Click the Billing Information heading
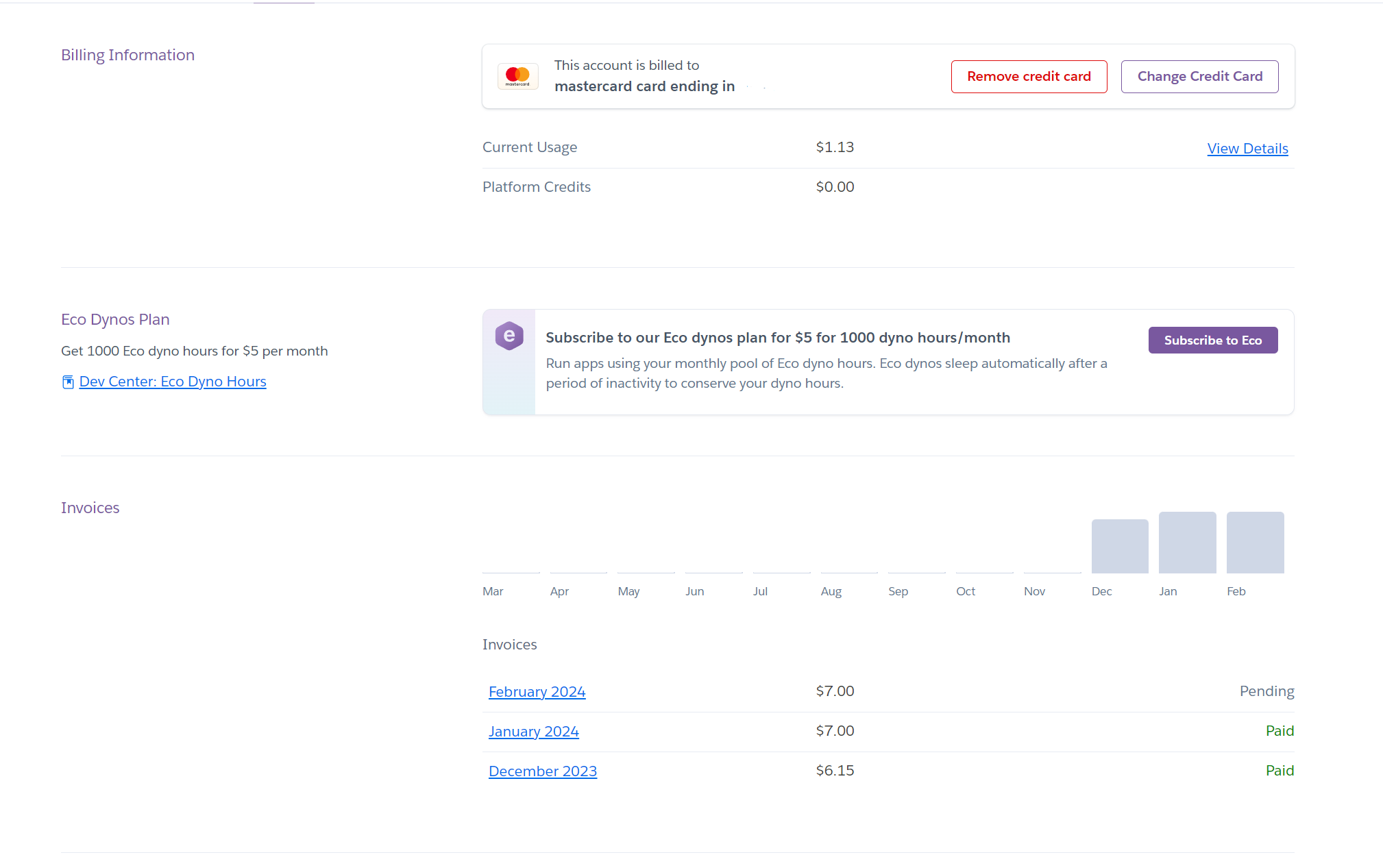1383x868 pixels. point(127,55)
